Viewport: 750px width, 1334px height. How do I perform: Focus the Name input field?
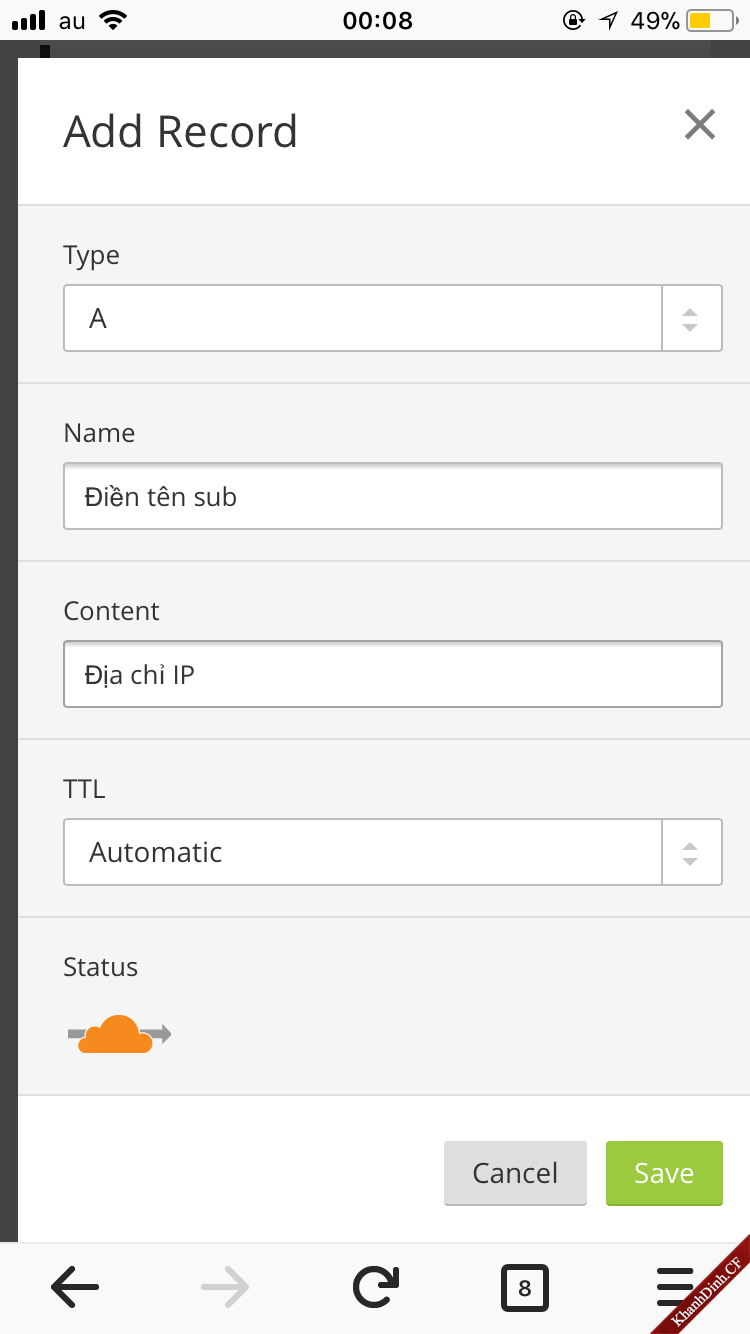[x=392, y=496]
